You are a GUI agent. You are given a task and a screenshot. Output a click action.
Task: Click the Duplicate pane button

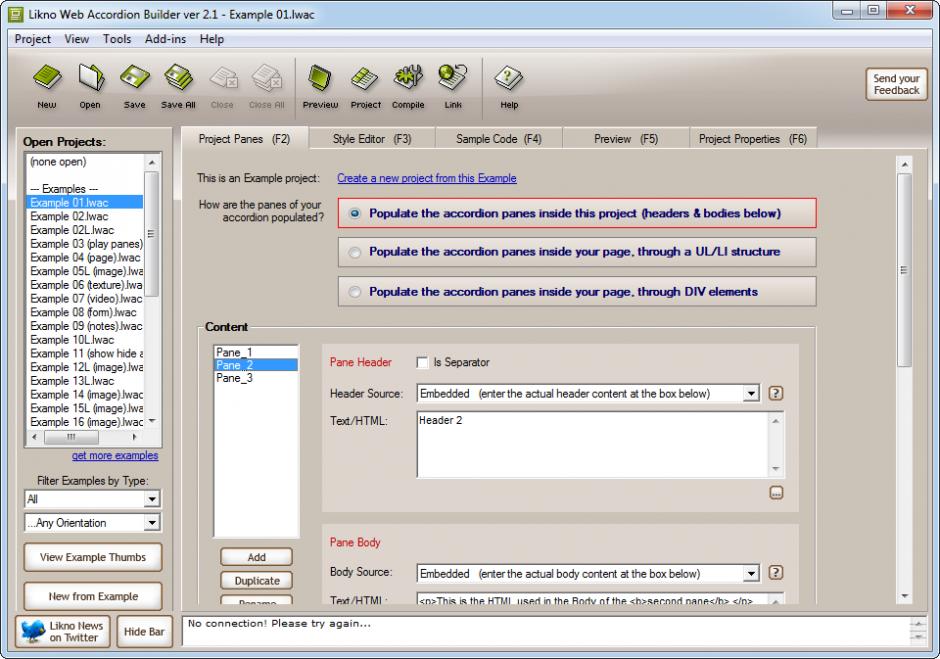(257, 580)
